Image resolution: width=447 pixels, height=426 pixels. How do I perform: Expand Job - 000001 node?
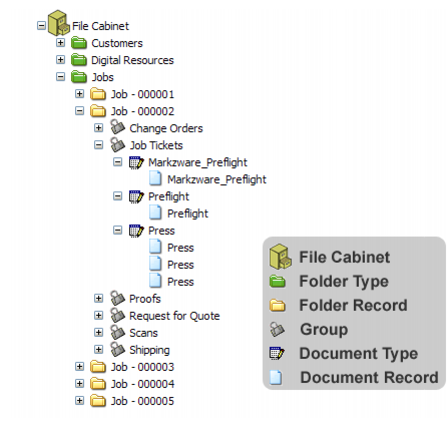[79, 94]
